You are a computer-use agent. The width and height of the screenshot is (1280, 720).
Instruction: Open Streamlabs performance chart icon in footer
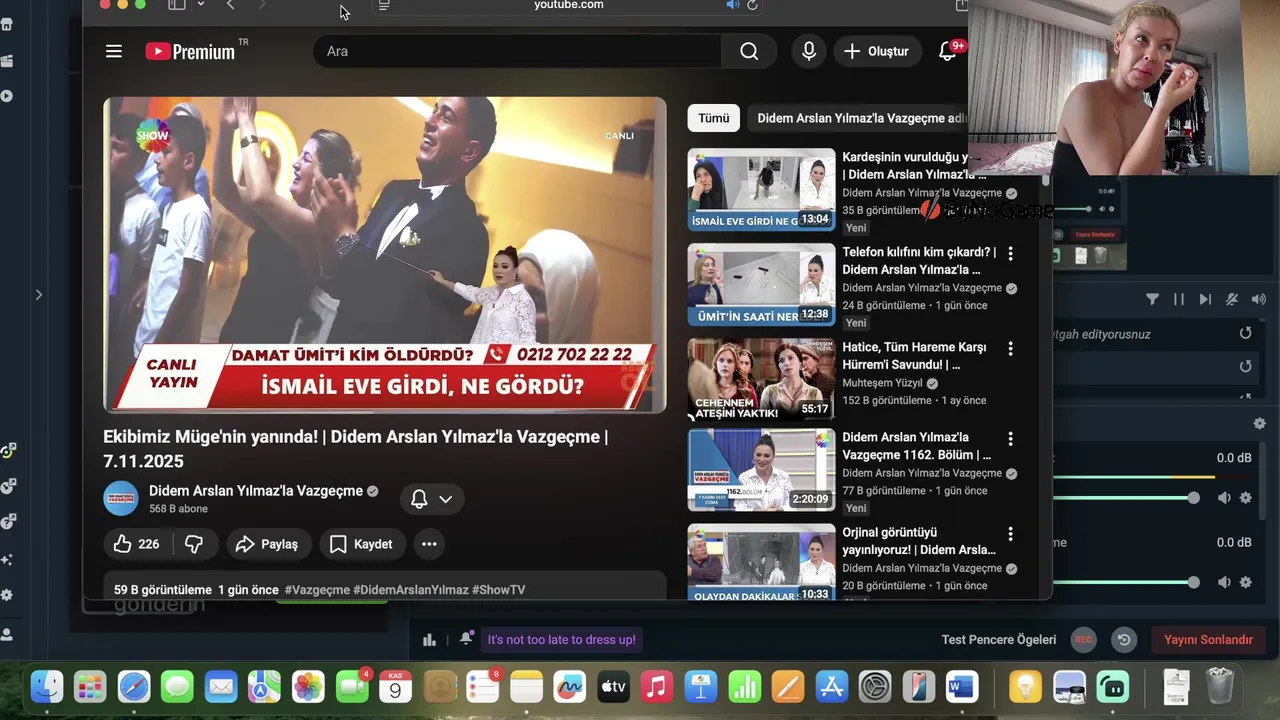[x=430, y=640]
